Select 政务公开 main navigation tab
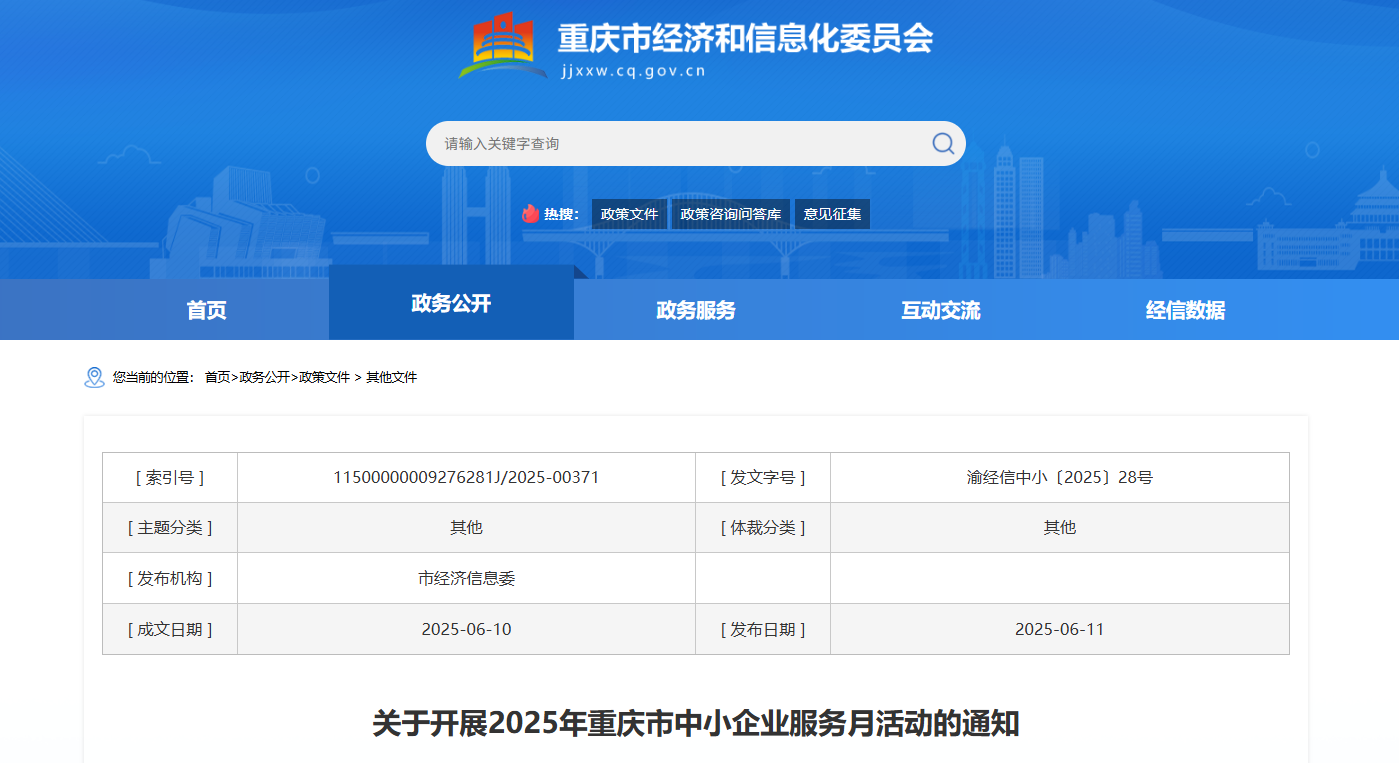 pyautogui.click(x=451, y=303)
